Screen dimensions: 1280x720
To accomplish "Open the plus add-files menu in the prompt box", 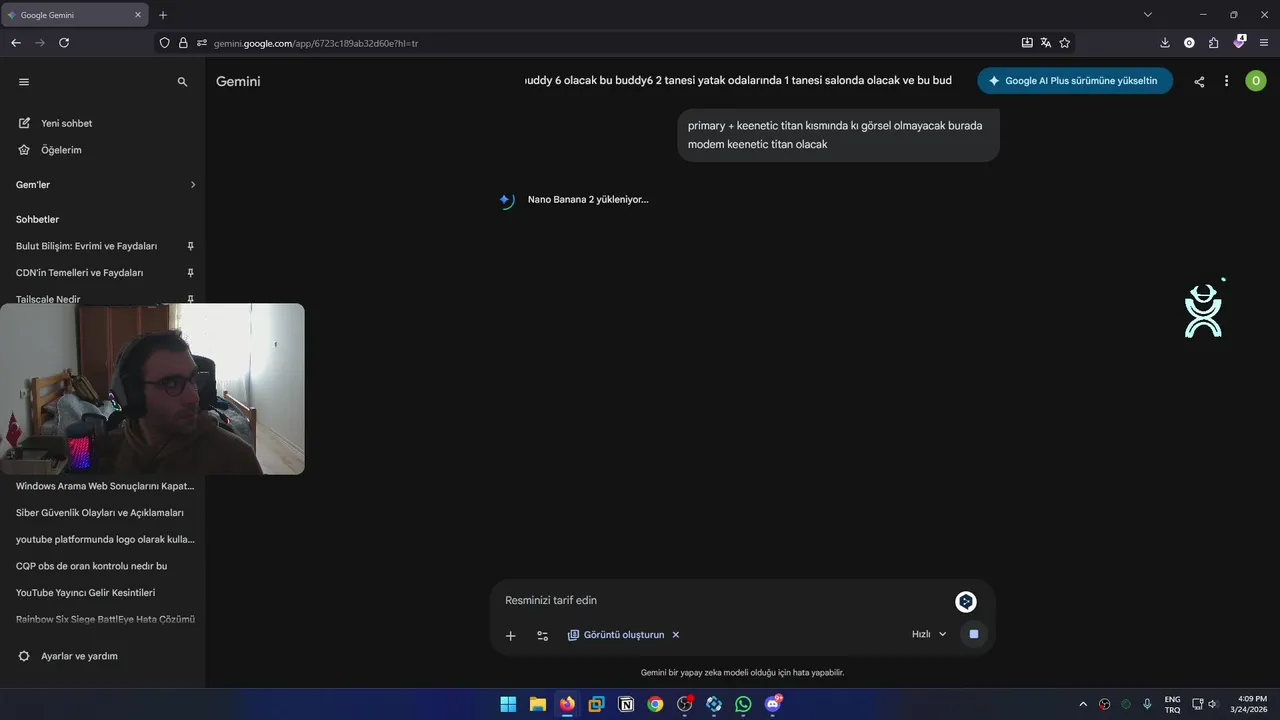I will click(x=510, y=635).
